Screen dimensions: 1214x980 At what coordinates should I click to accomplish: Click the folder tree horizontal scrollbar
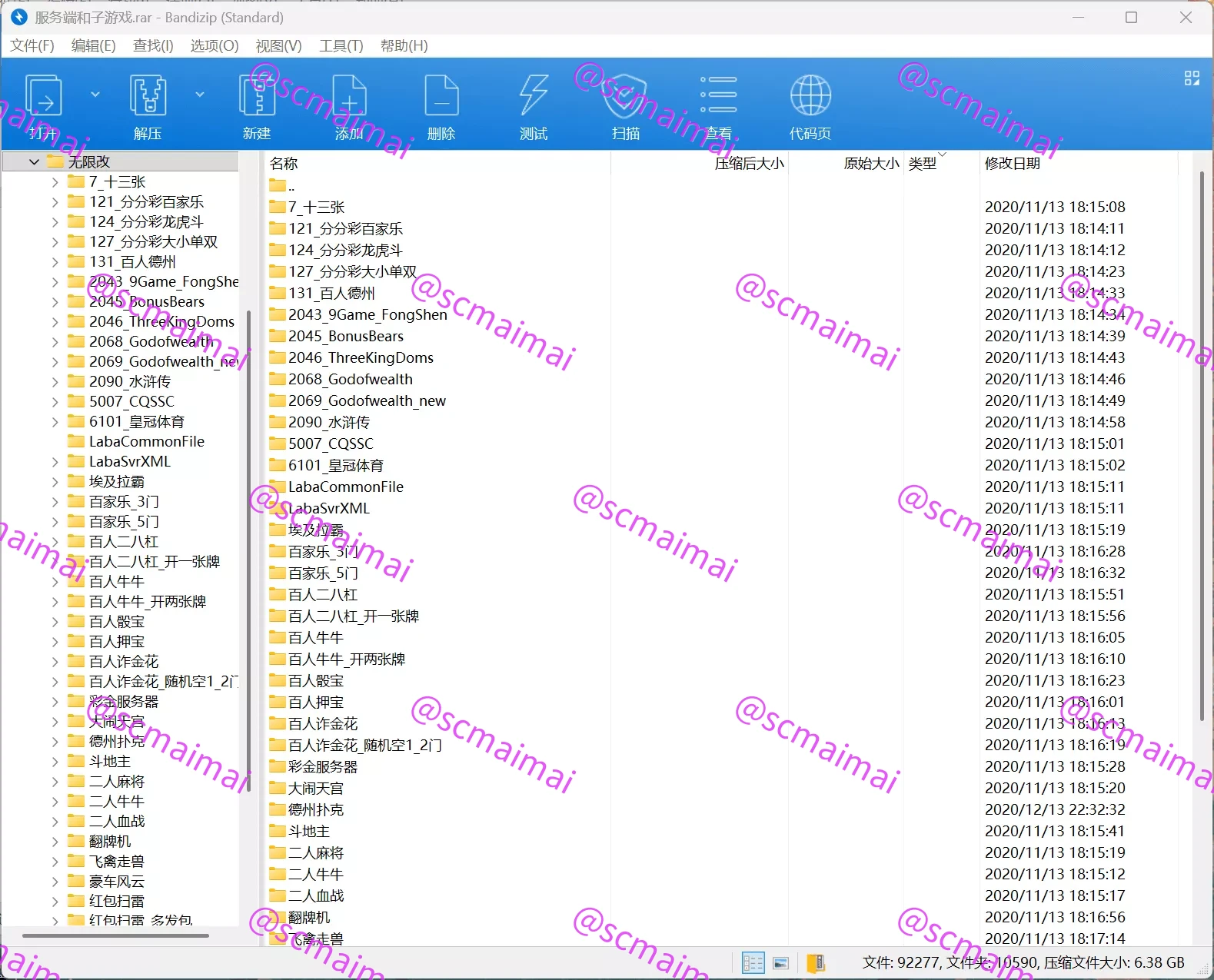116,935
